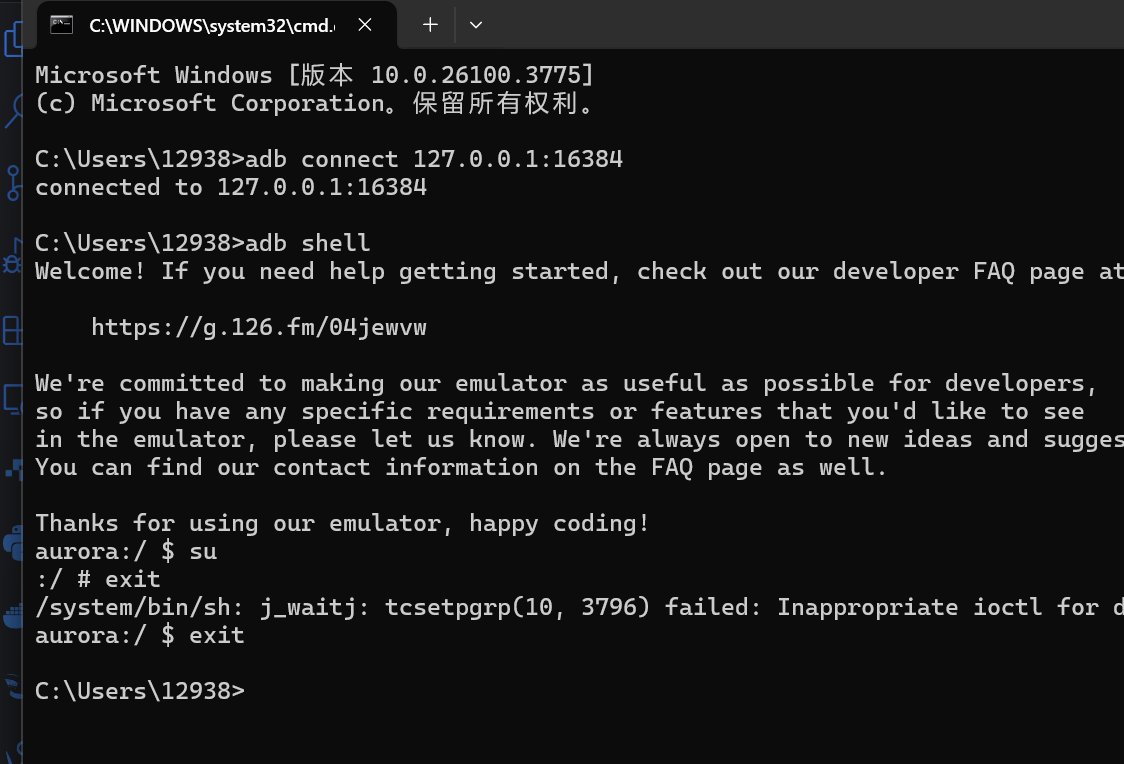Open the Remote Explorer monitor icon
Screen dimensions: 1124x764
(x=13, y=399)
